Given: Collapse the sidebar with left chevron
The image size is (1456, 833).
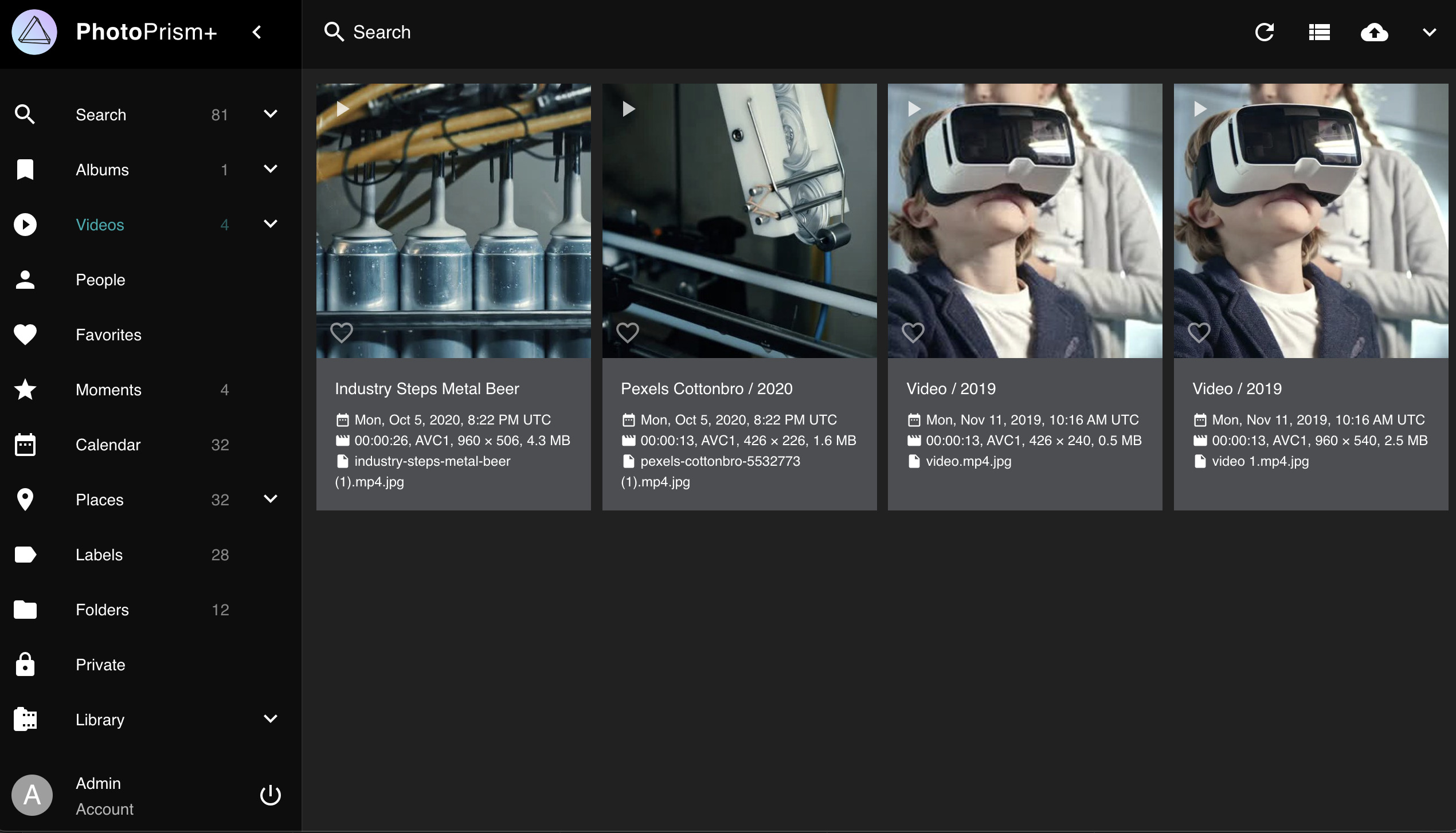Looking at the screenshot, I should (257, 32).
